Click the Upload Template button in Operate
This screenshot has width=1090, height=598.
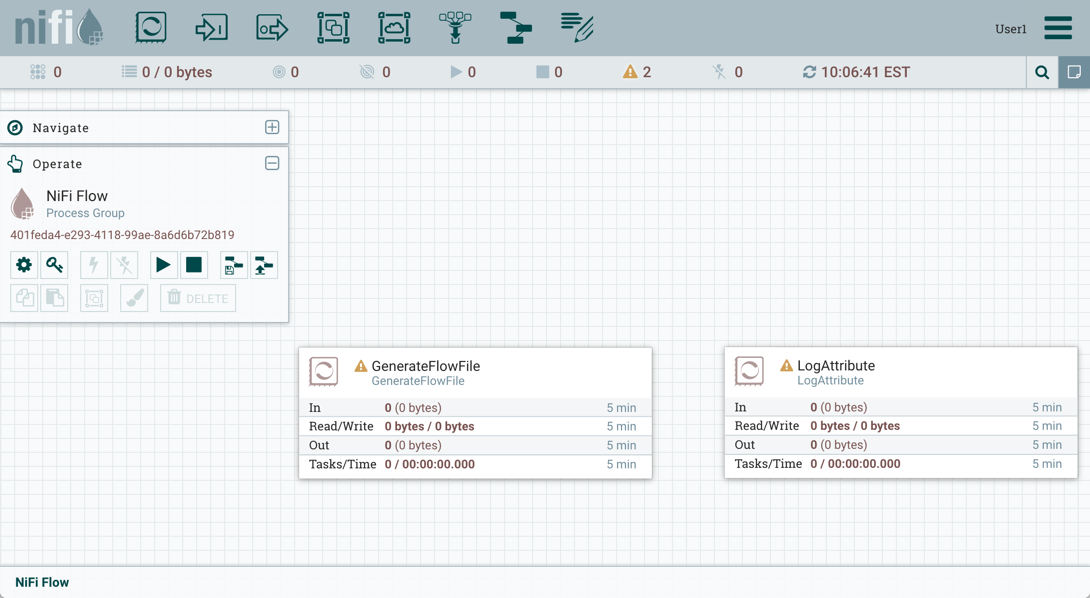(264, 265)
